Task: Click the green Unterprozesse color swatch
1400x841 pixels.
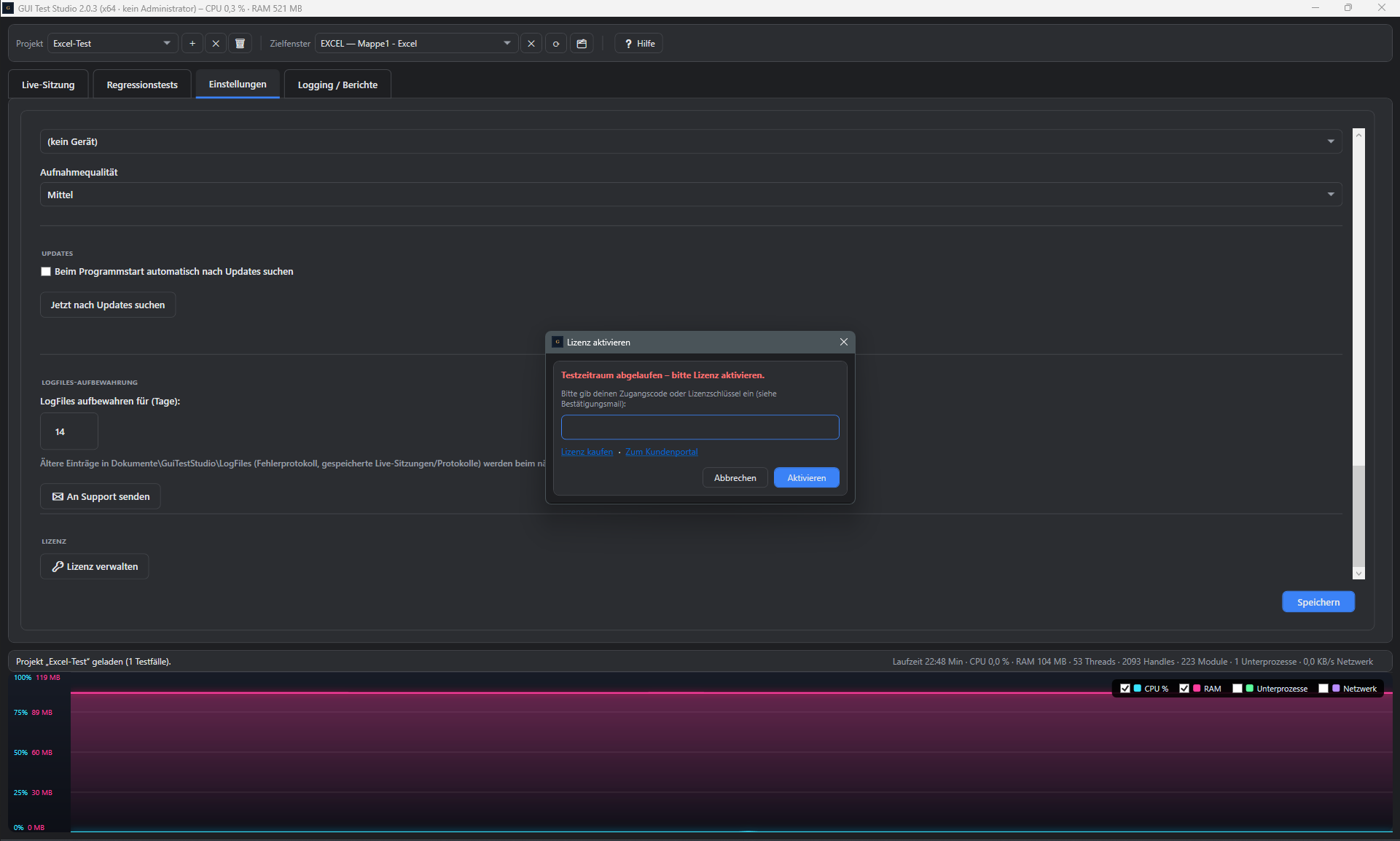Action: tap(1250, 689)
